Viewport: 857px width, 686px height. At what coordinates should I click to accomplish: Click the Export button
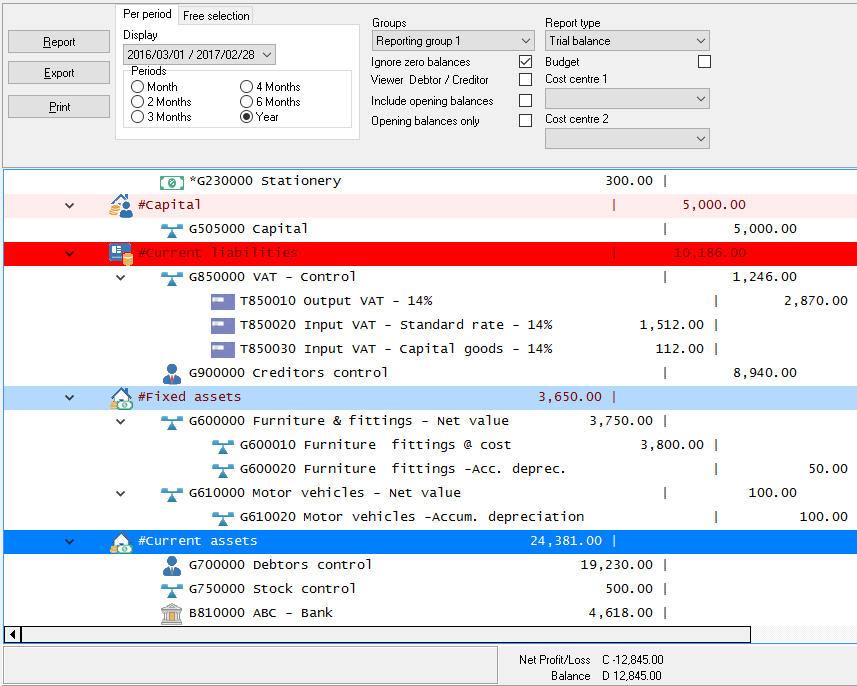coord(59,73)
